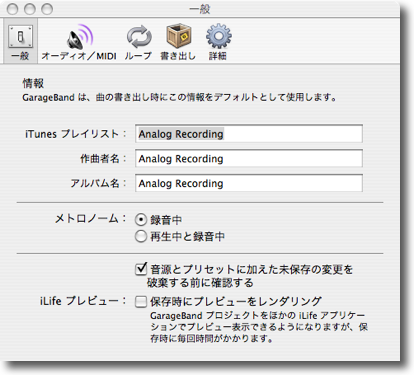
Task: Click the メトロノーム: label
Action: pos(90,219)
